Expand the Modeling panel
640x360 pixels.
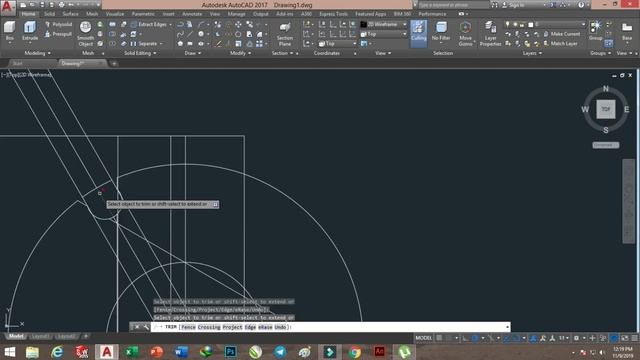37,53
